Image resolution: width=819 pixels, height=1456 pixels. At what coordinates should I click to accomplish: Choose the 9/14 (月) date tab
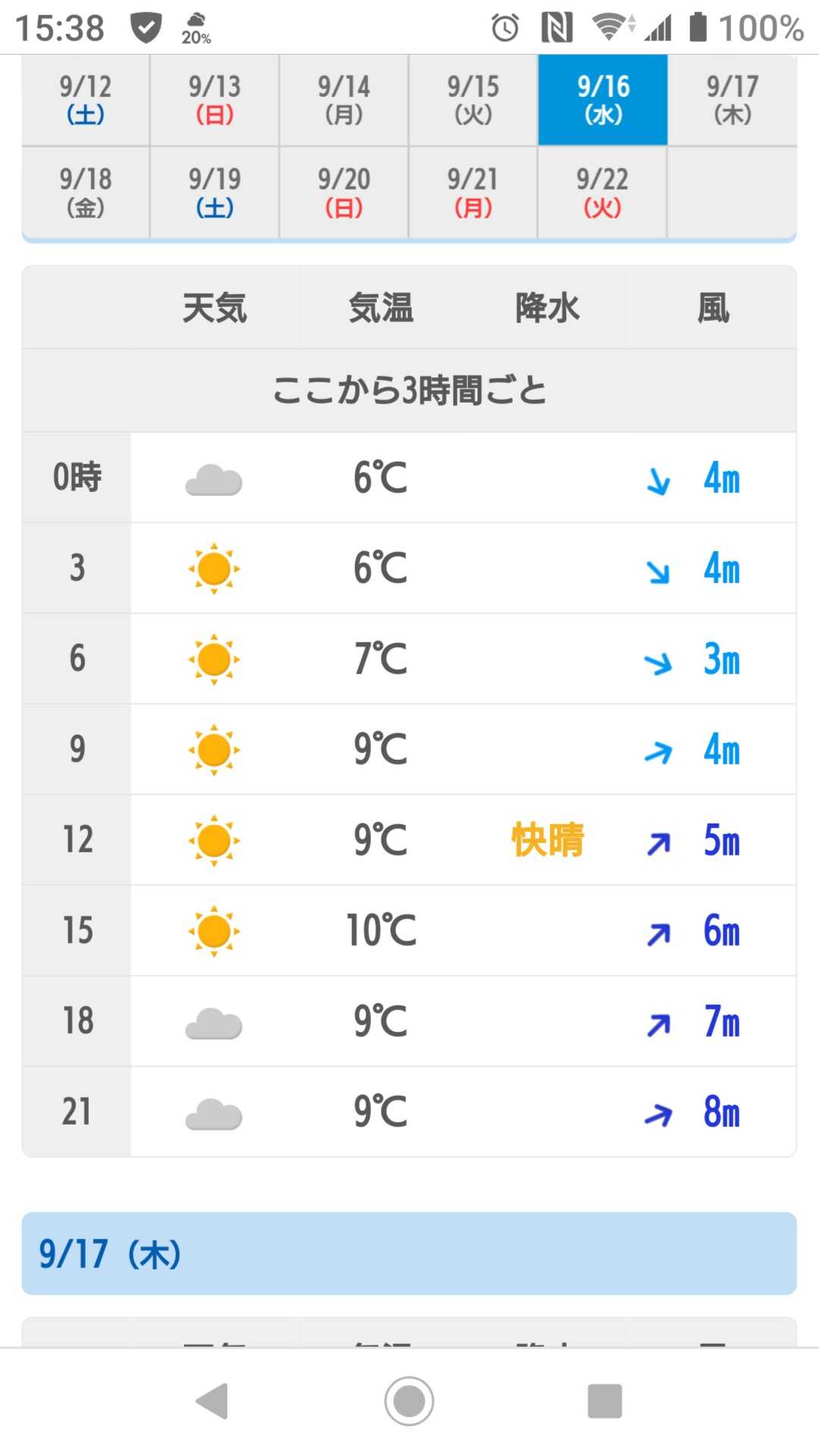point(344,99)
